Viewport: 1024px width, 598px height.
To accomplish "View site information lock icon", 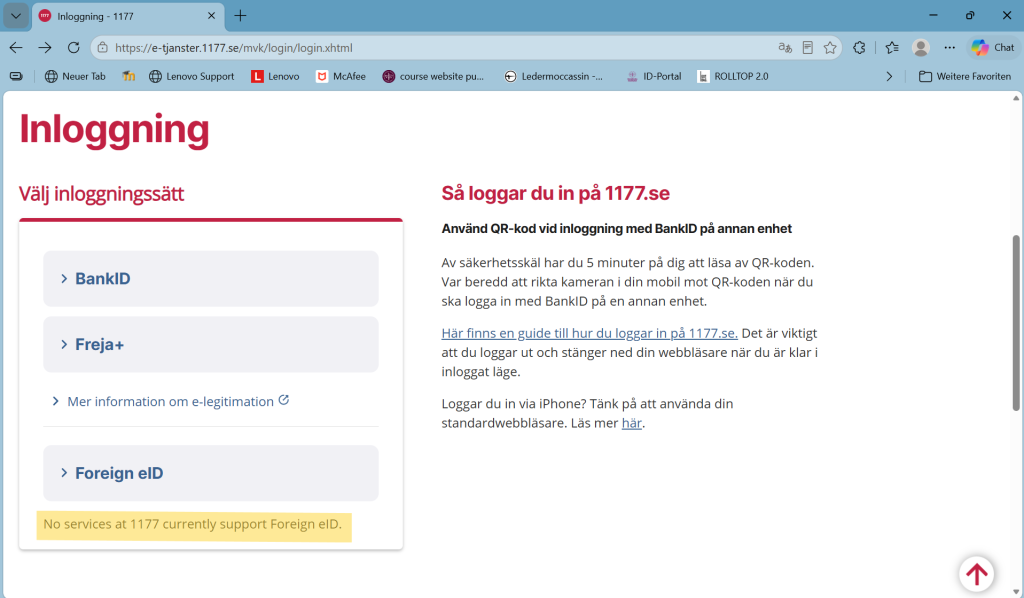I will coord(102,48).
